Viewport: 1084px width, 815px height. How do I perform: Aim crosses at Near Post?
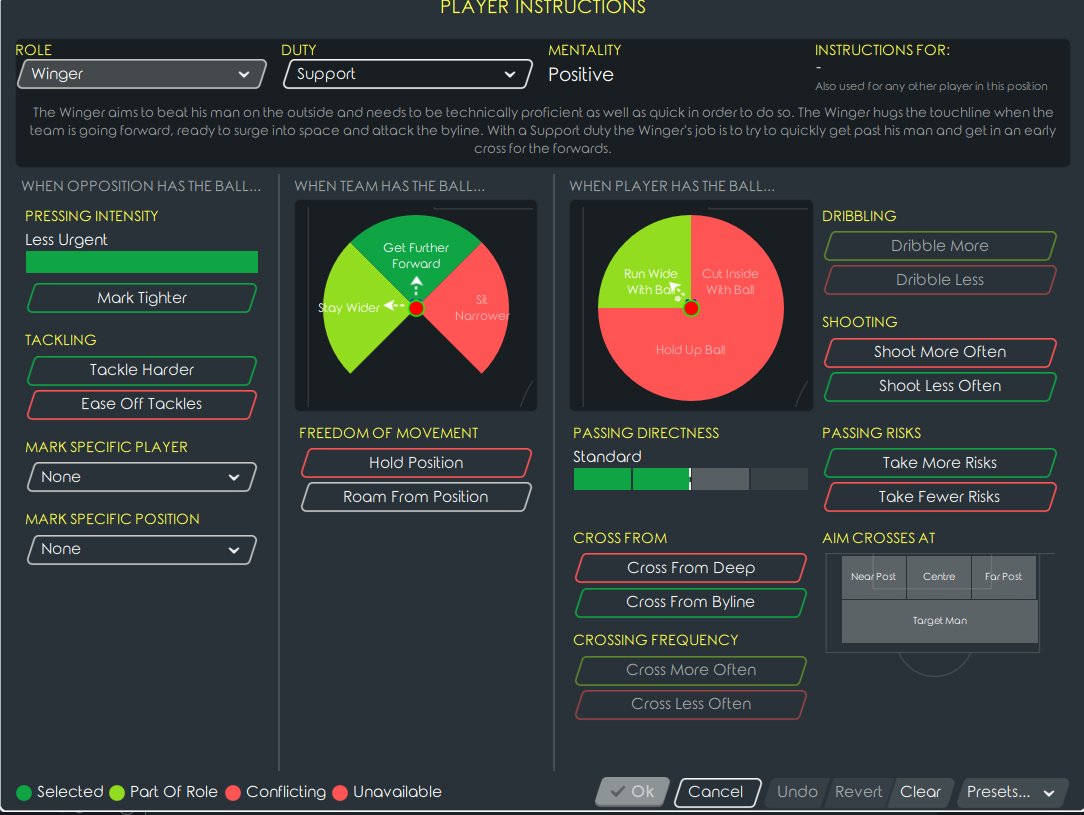point(873,577)
